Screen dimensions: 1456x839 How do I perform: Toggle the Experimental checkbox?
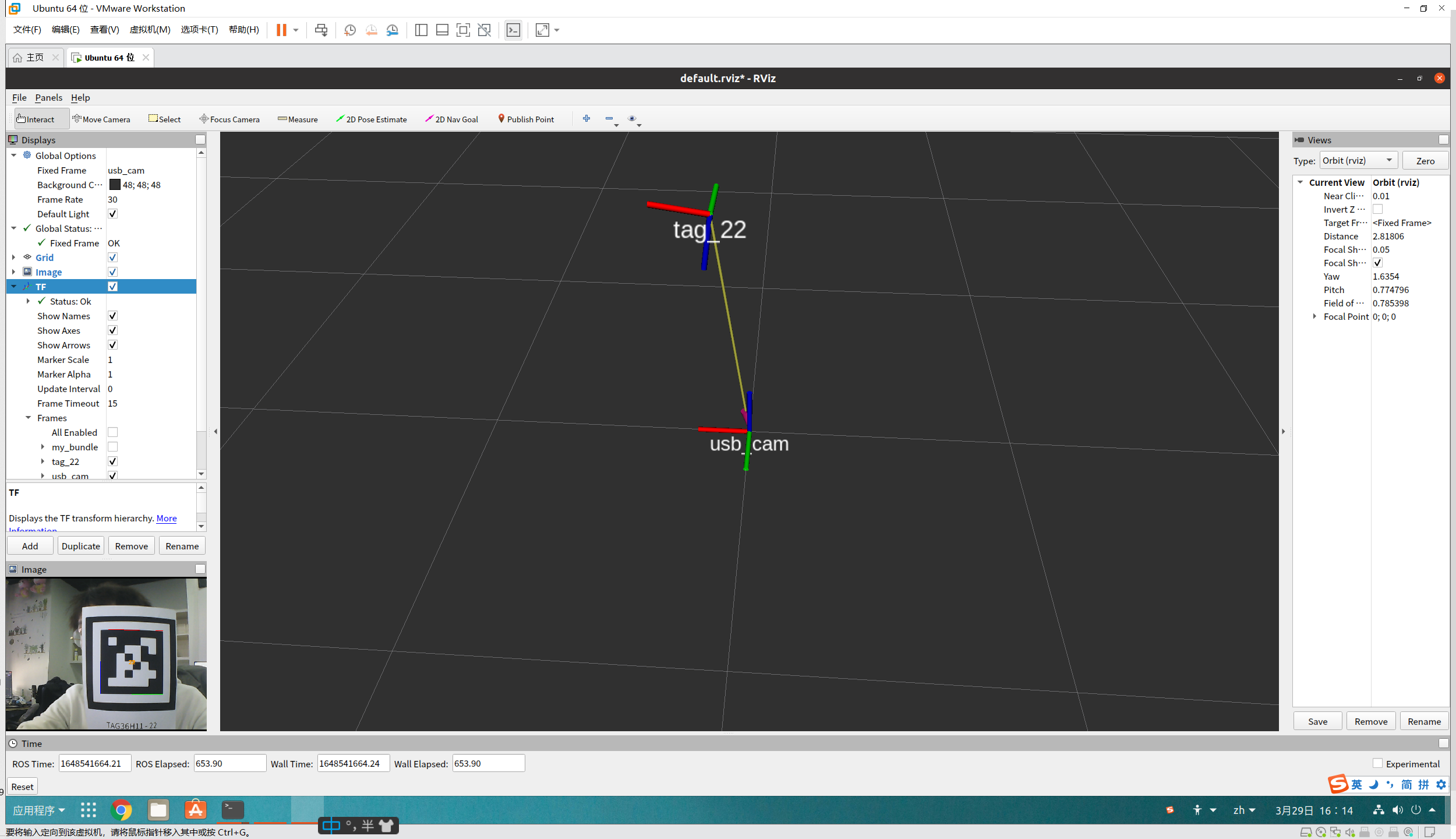pos(1377,763)
